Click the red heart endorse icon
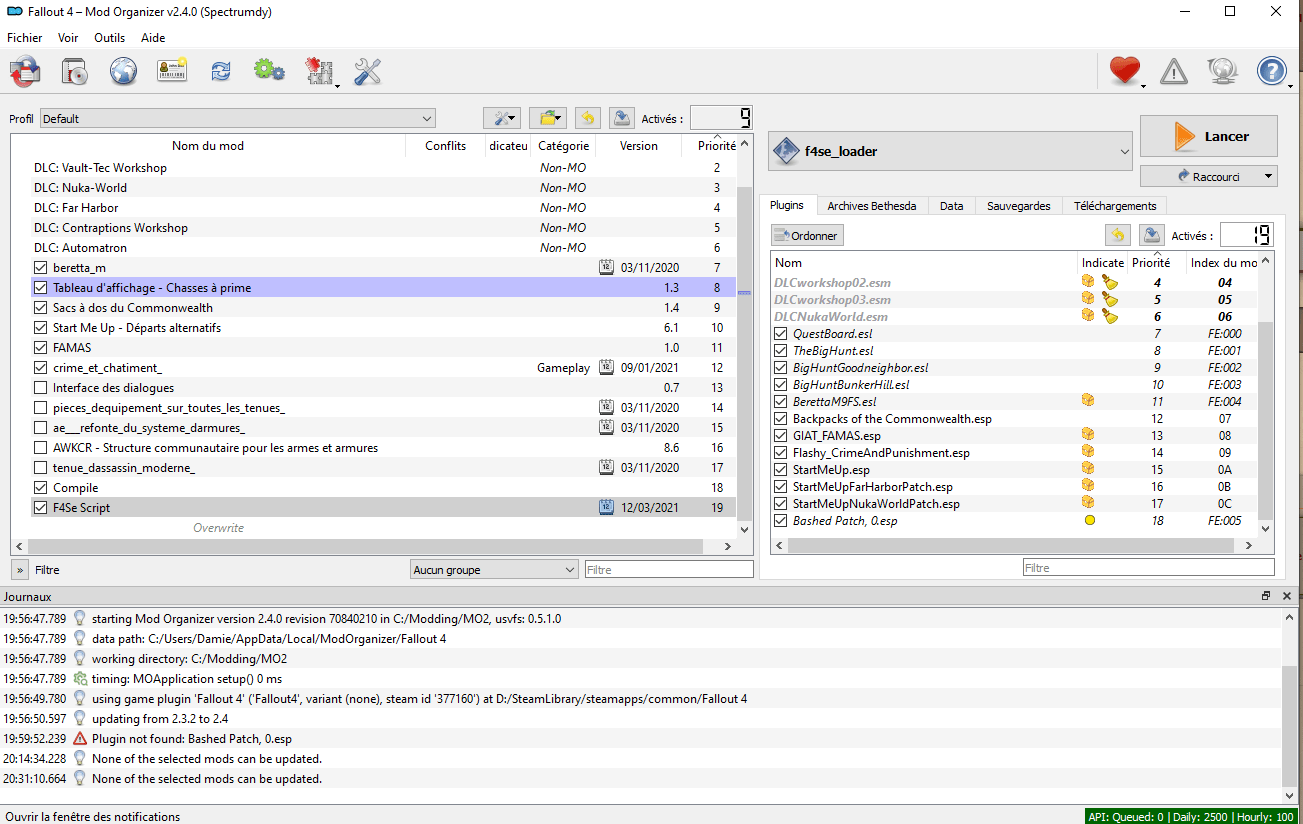Image resolution: width=1303 pixels, height=824 pixels. click(x=1125, y=71)
